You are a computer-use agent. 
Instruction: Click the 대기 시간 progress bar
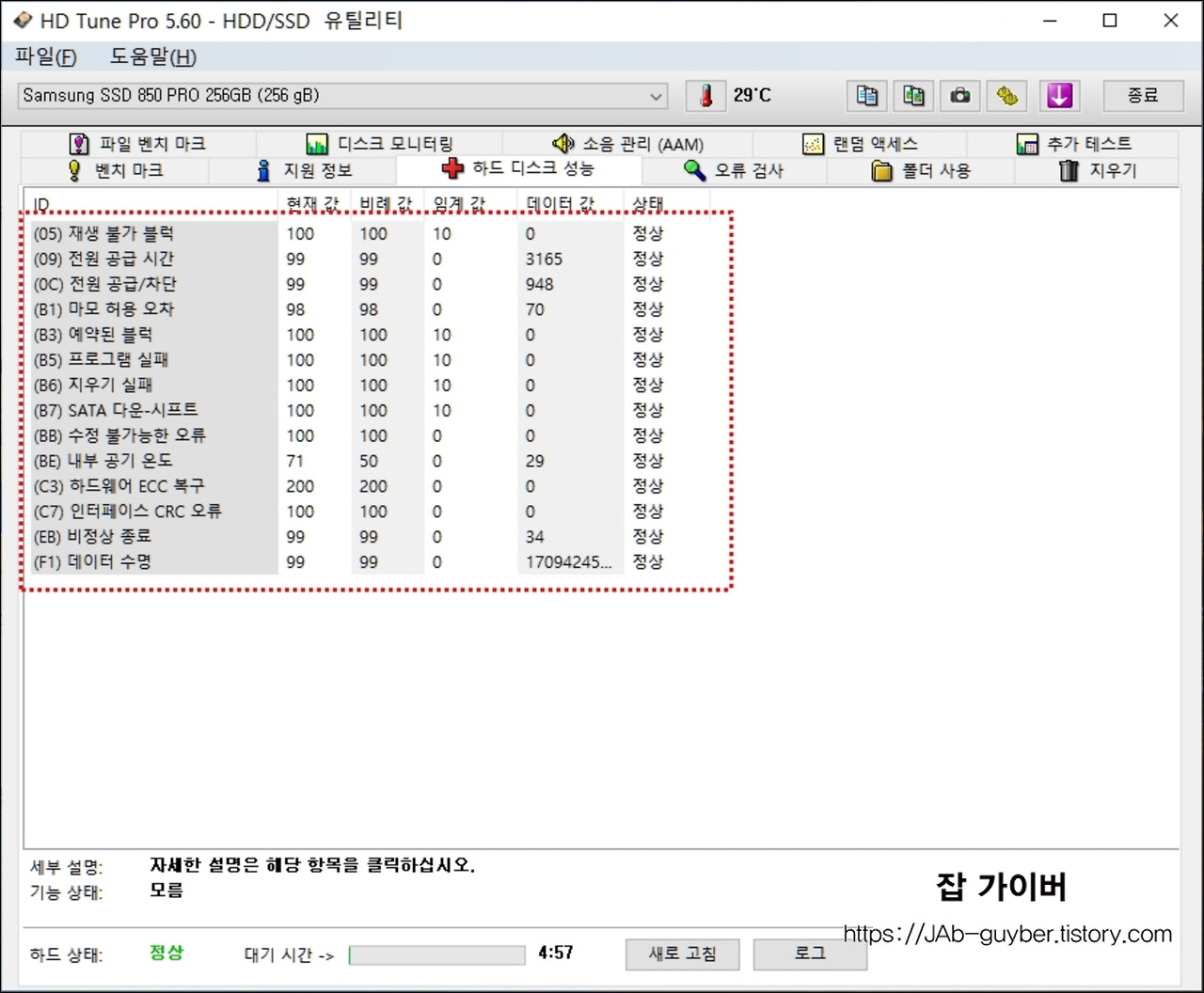point(436,954)
